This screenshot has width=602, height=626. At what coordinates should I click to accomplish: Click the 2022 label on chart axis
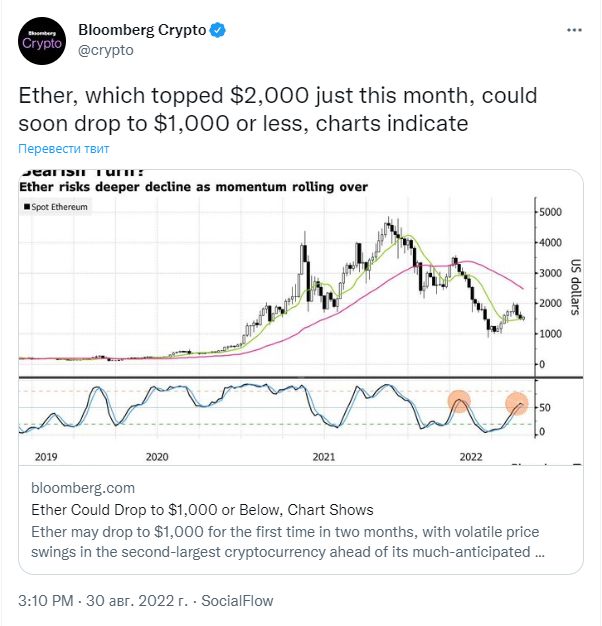pyautogui.click(x=471, y=457)
